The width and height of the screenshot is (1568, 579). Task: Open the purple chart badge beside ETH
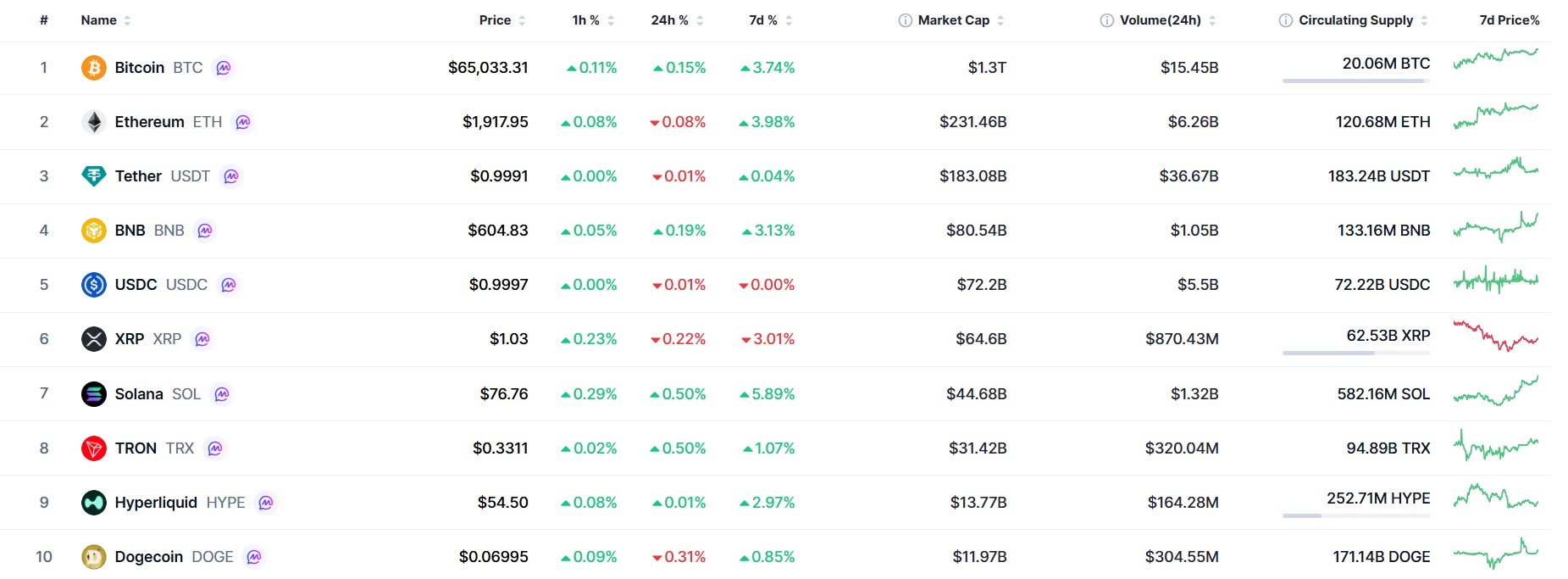pos(243,122)
